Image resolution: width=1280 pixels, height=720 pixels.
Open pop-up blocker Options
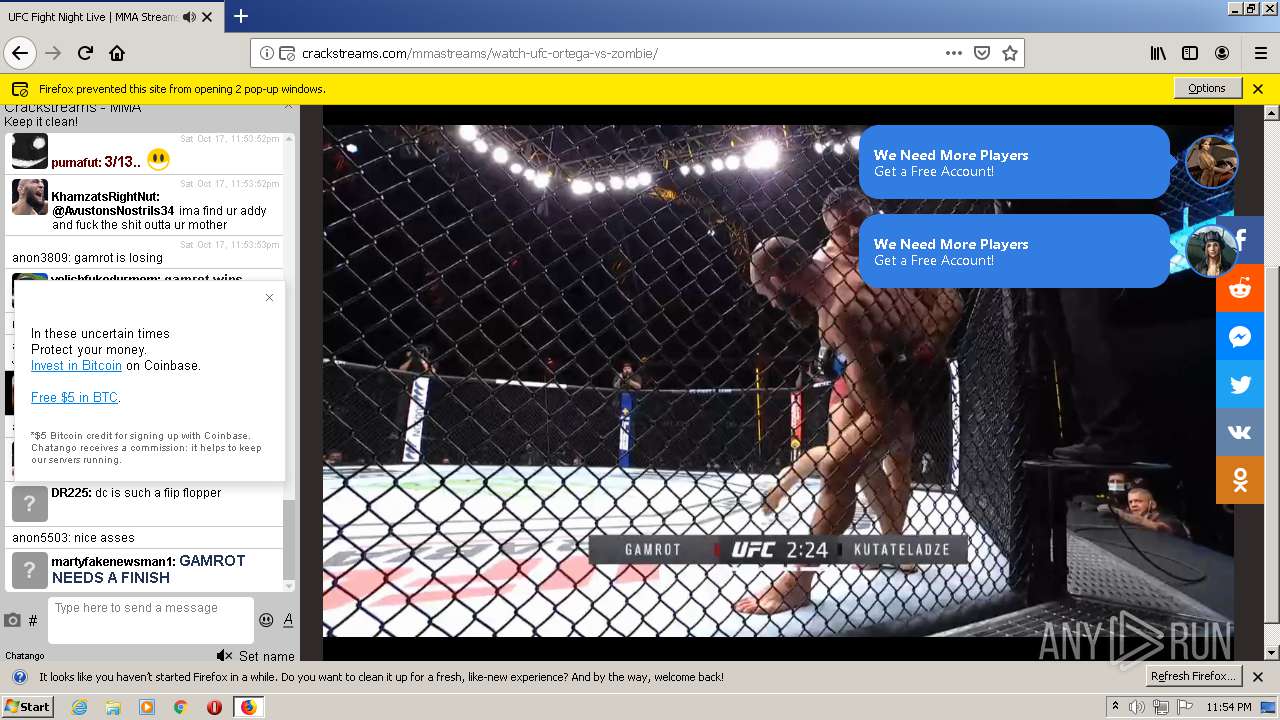click(x=1207, y=88)
